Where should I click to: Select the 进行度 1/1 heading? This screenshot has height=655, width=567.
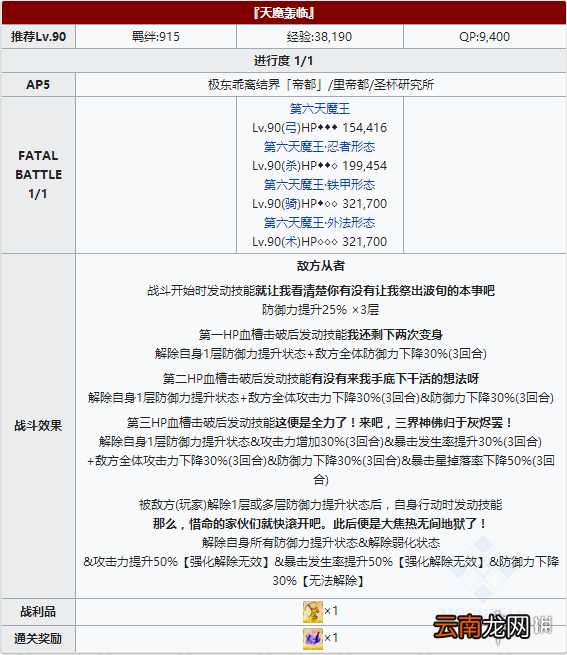click(x=284, y=61)
